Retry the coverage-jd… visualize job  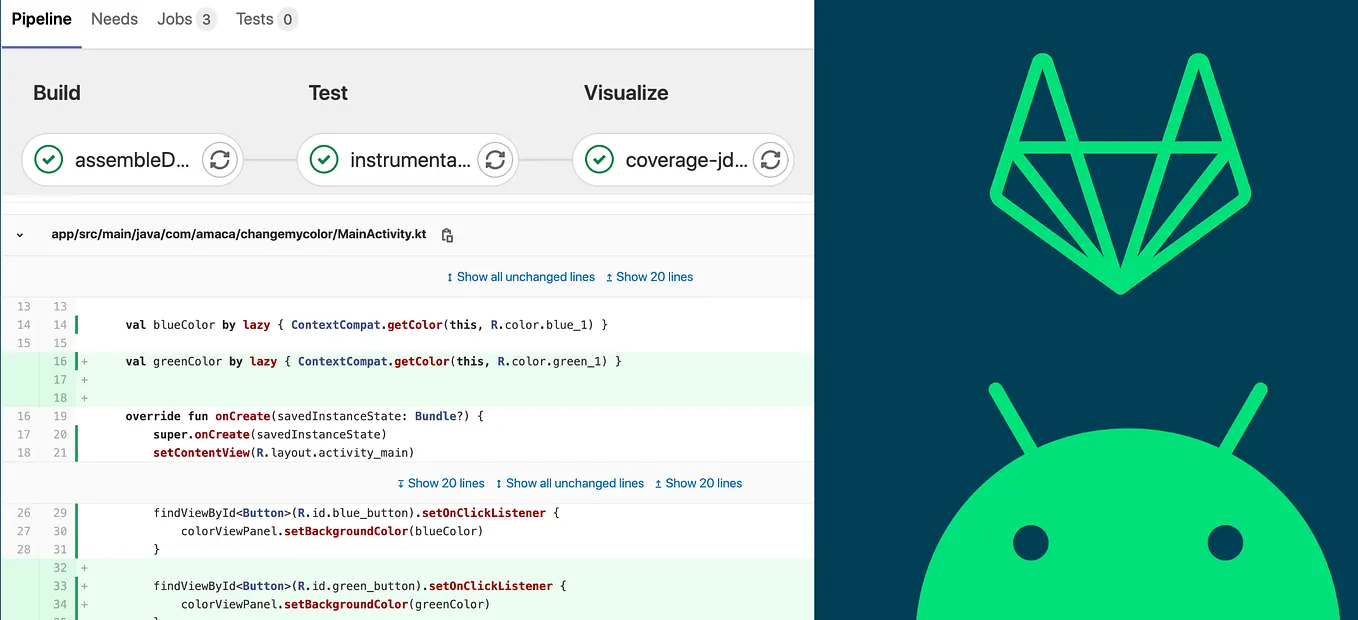click(770, 160)
